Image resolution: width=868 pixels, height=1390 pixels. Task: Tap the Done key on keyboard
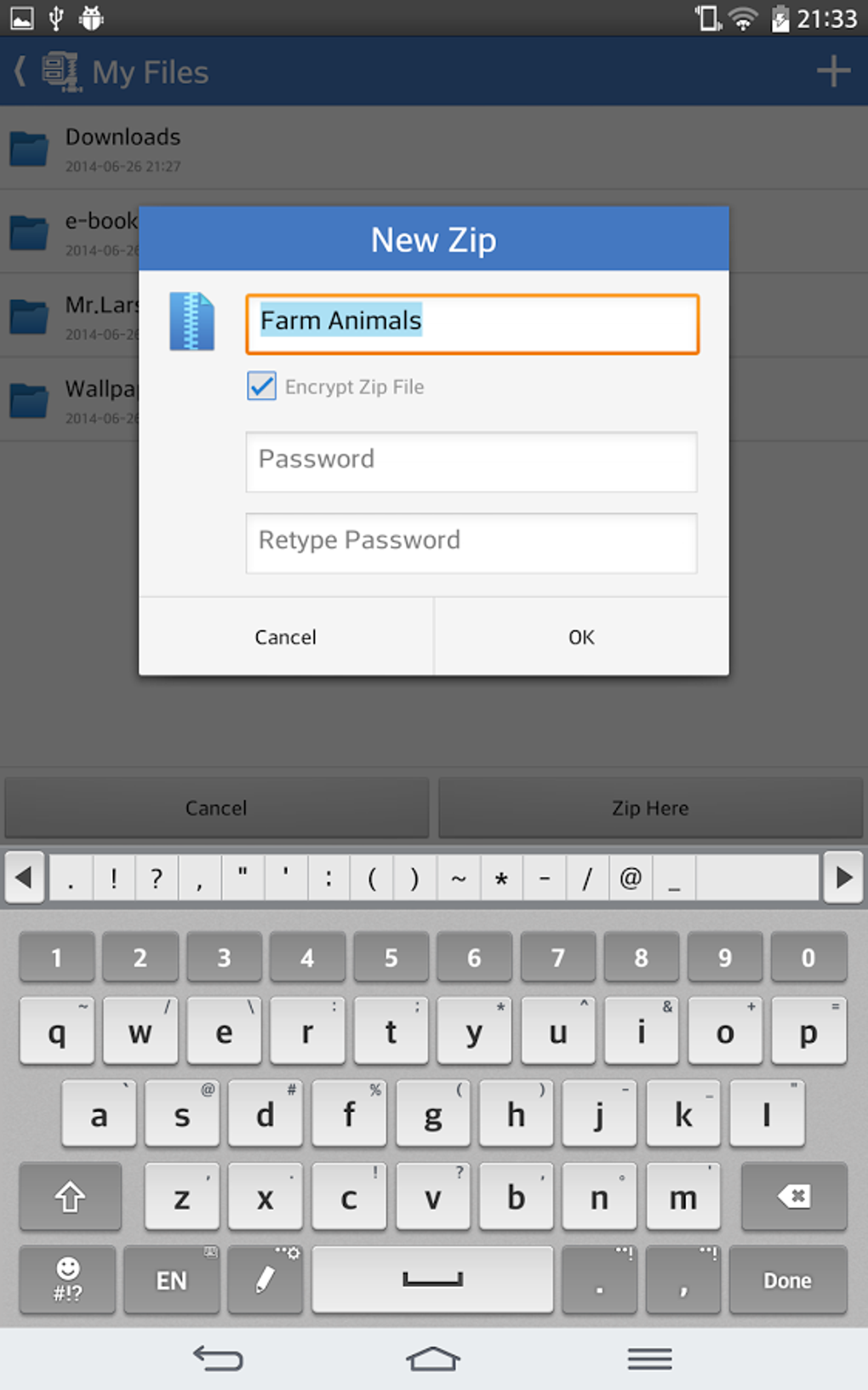[787, 1280]
